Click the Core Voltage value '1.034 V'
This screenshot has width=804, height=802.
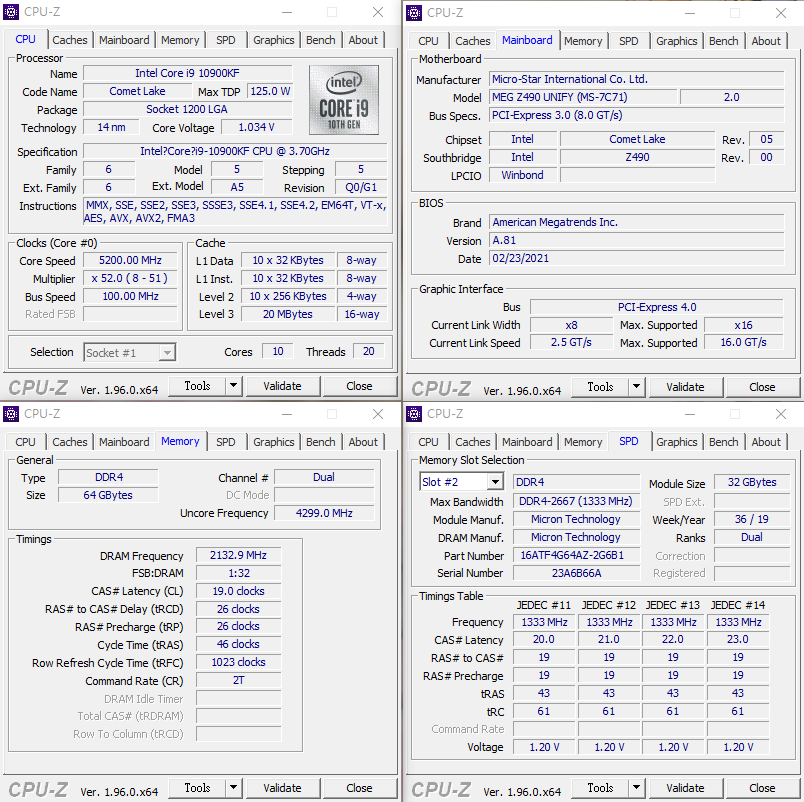[x=257, y=127]
